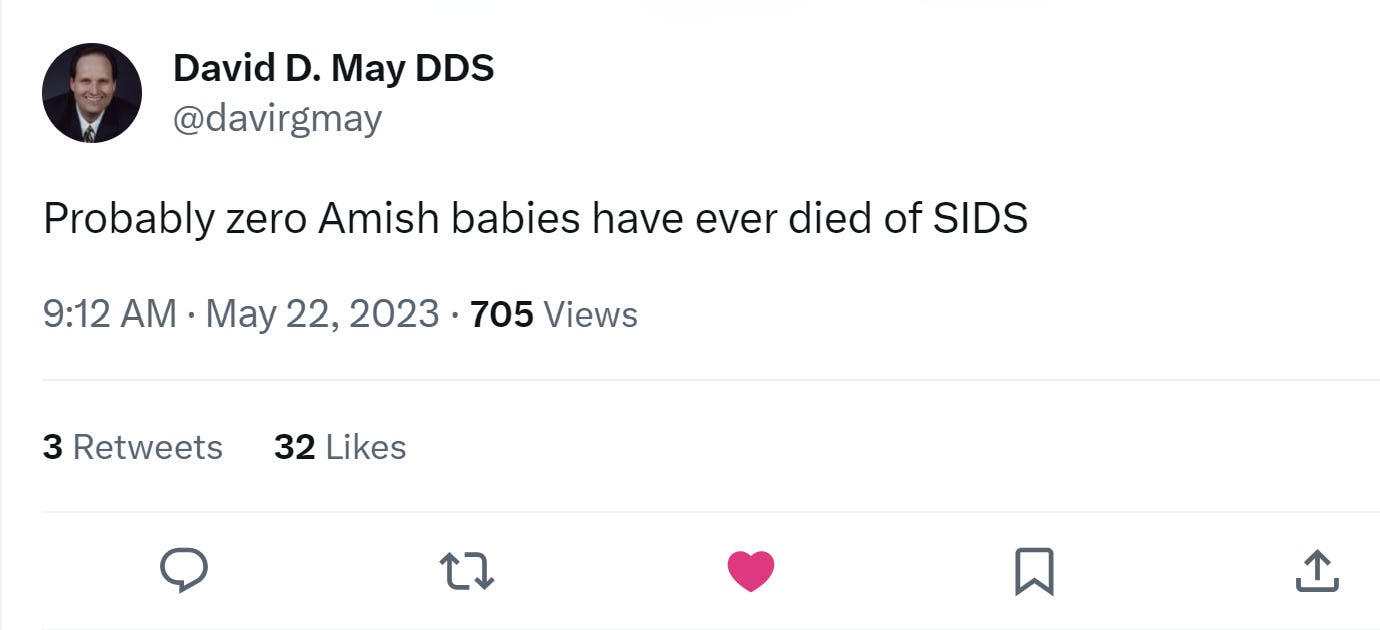Click the 9:12 AM timestamp
The width and height of the screenshot is (1380, 630).
click(110, 314)
